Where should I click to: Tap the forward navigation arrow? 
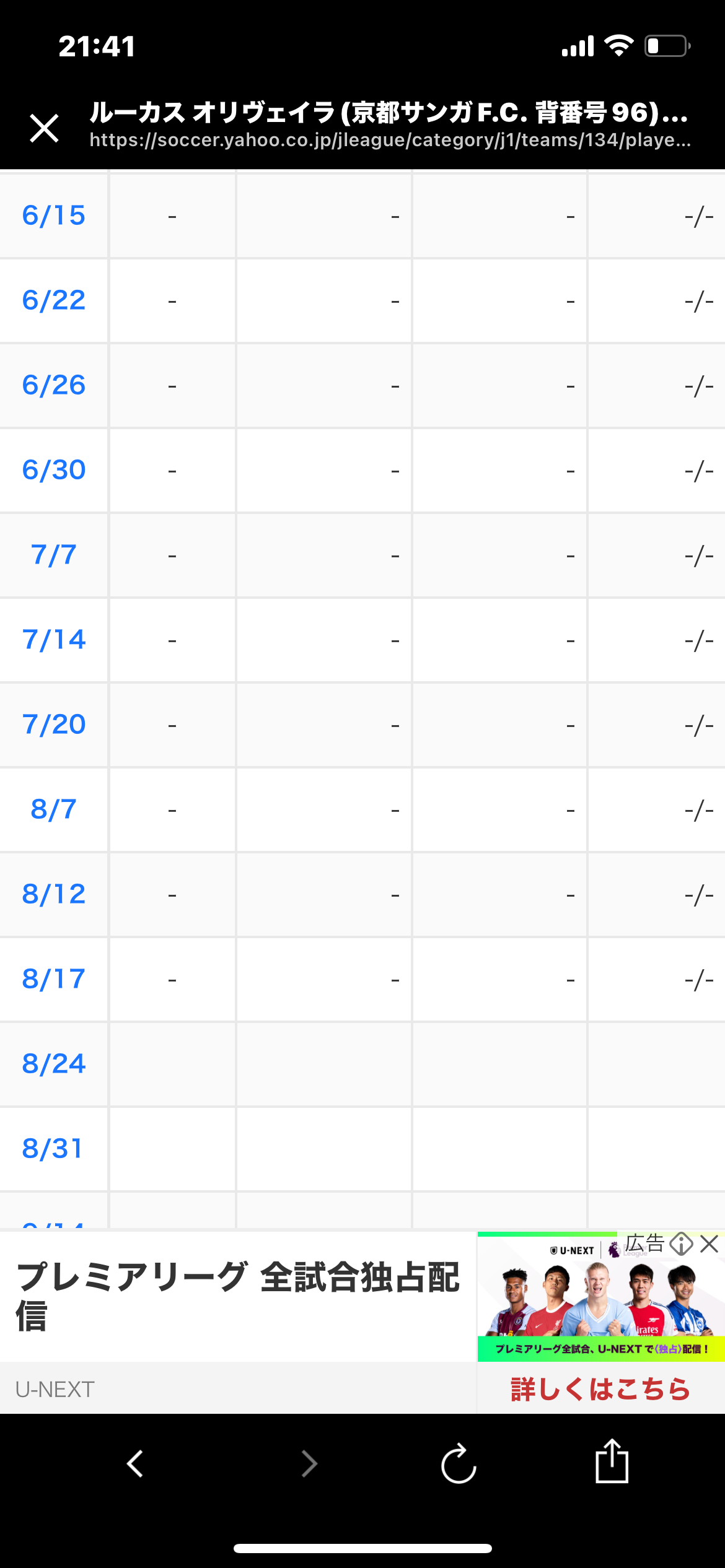click(x=309, y=1464)
